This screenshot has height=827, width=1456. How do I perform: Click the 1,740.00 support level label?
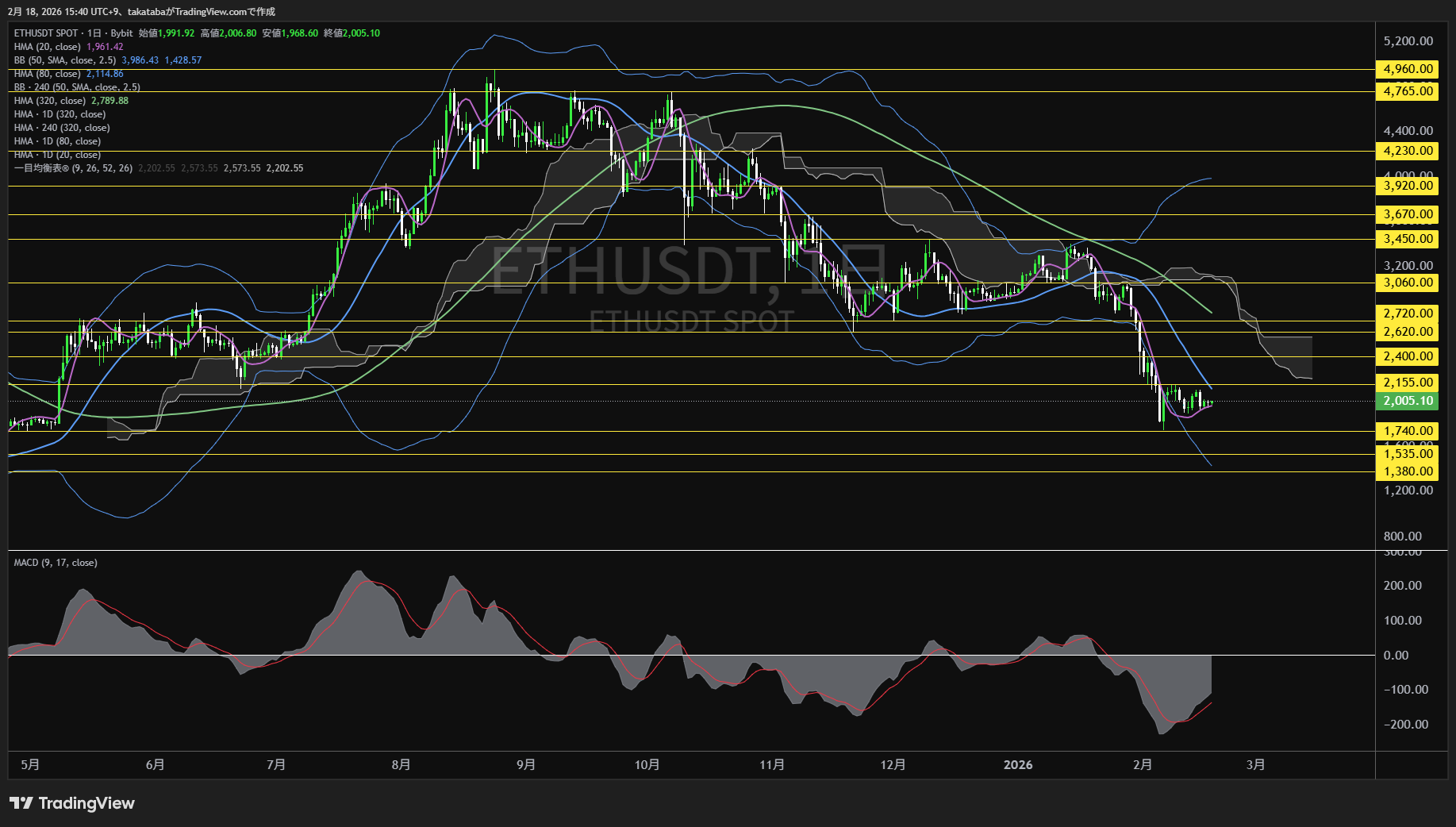click(x=1408, y=431)
